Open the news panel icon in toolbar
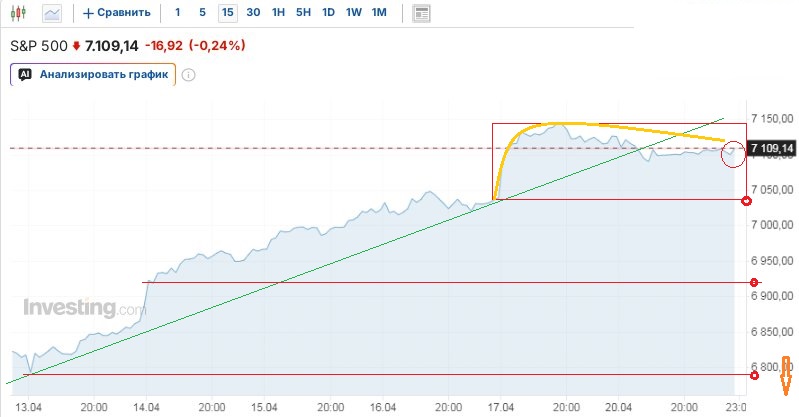The width and height of the screenshot is (799, 417). (x=421, y=13)
